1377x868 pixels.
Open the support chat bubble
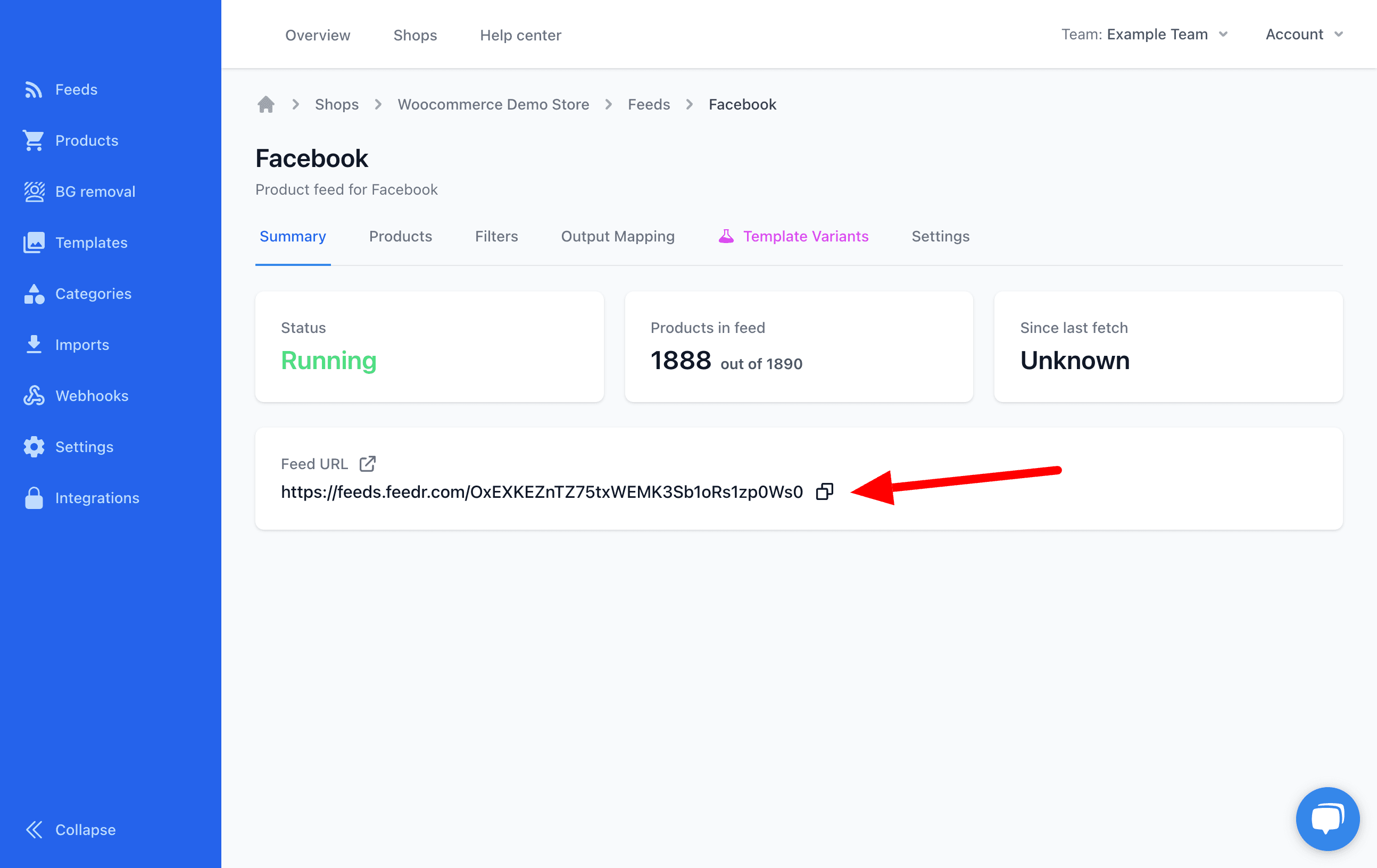click(1328, 818)
